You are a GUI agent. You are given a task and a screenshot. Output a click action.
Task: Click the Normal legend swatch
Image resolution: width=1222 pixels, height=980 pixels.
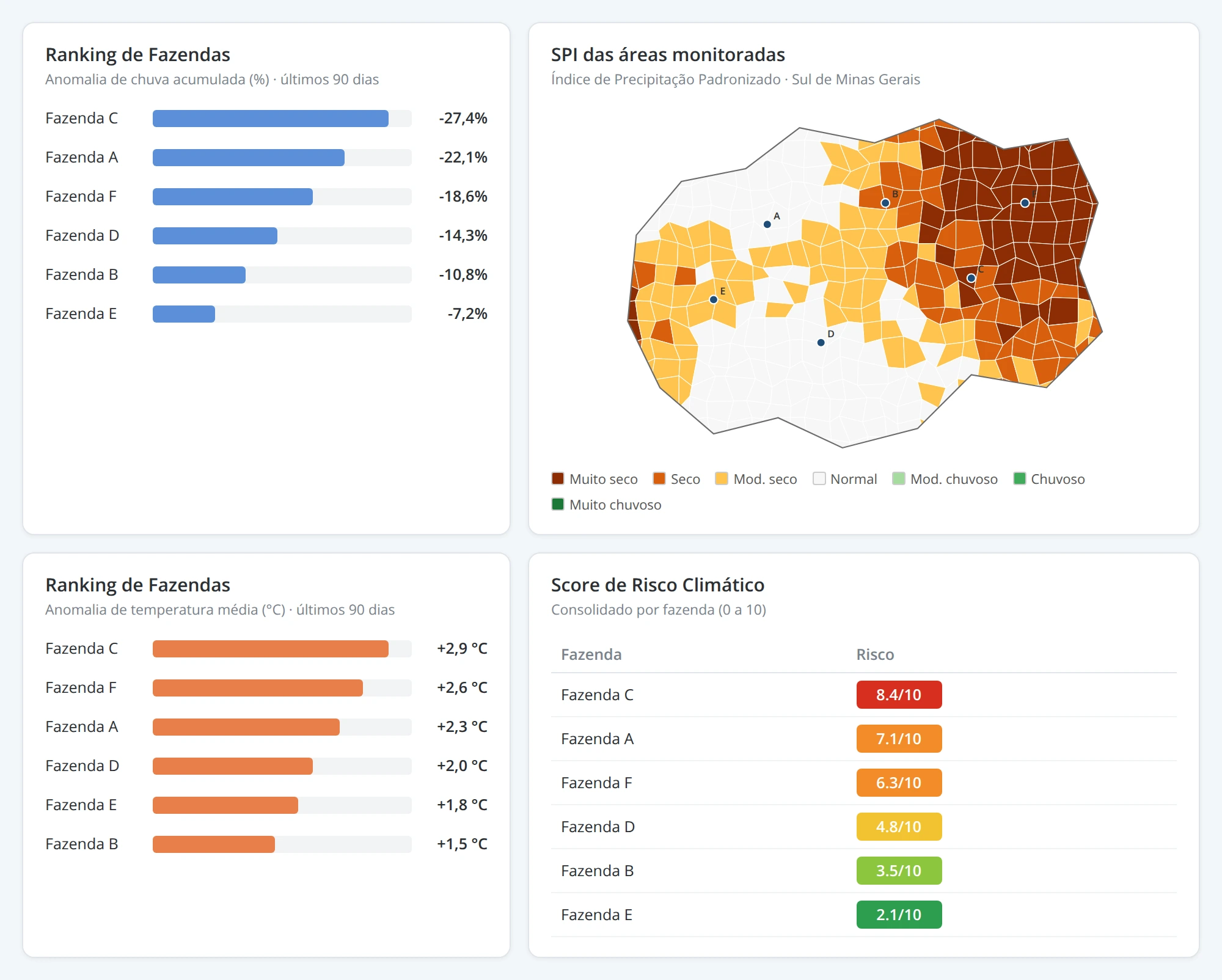[819, 478]
